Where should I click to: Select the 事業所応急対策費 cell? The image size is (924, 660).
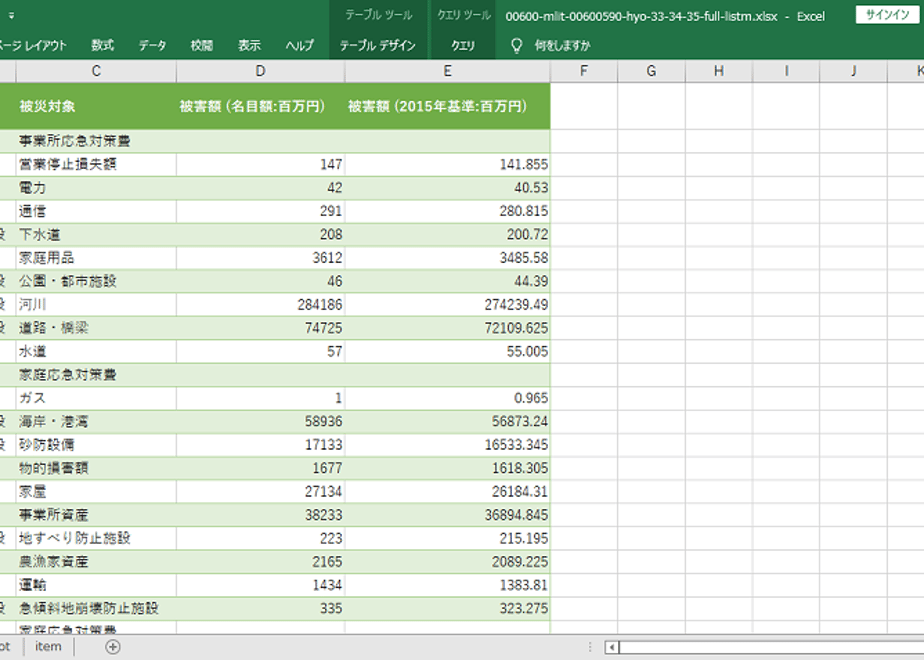(x=96, y=141)
